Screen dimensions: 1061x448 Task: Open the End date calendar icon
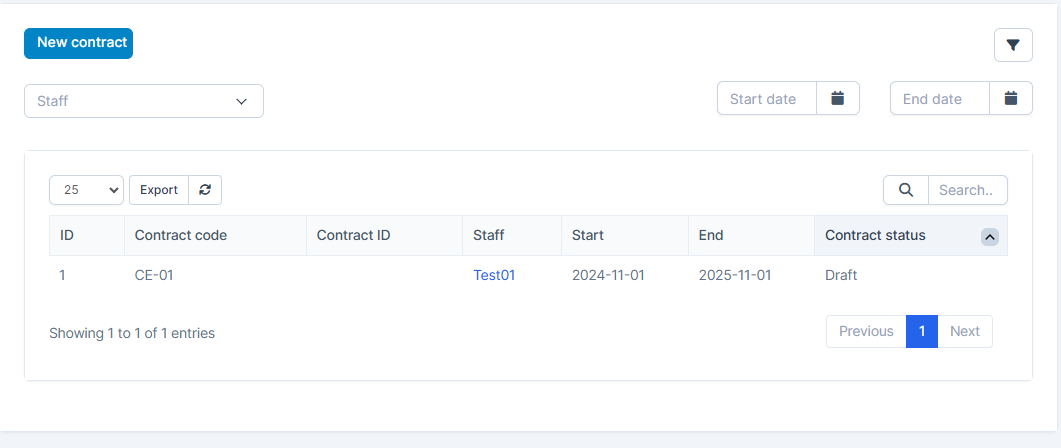pyautogui.click(x=1011, y=98)
